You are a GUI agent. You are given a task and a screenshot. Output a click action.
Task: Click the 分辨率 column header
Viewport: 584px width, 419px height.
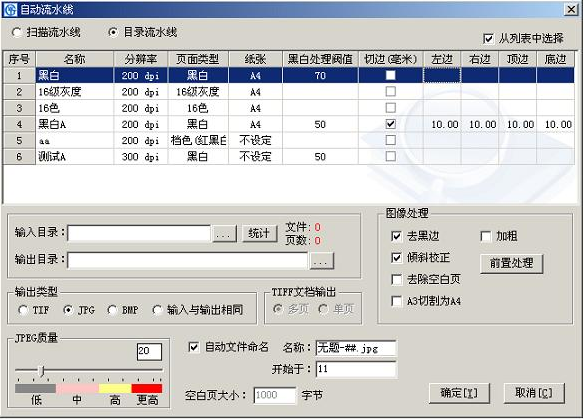(141, 59)
